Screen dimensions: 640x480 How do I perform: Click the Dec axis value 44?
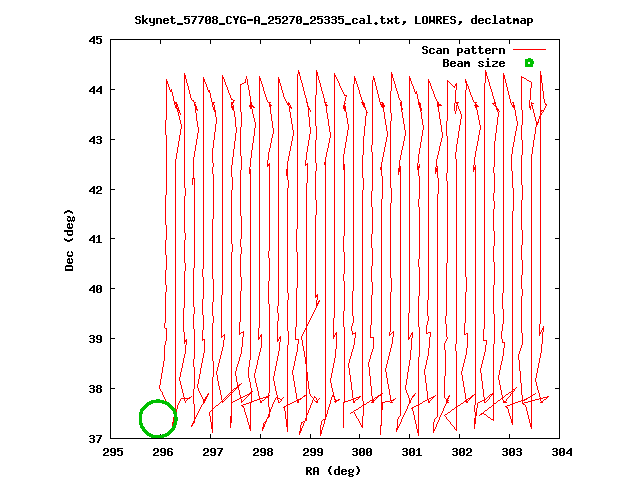pyautogui.click(x=96, y=90)
